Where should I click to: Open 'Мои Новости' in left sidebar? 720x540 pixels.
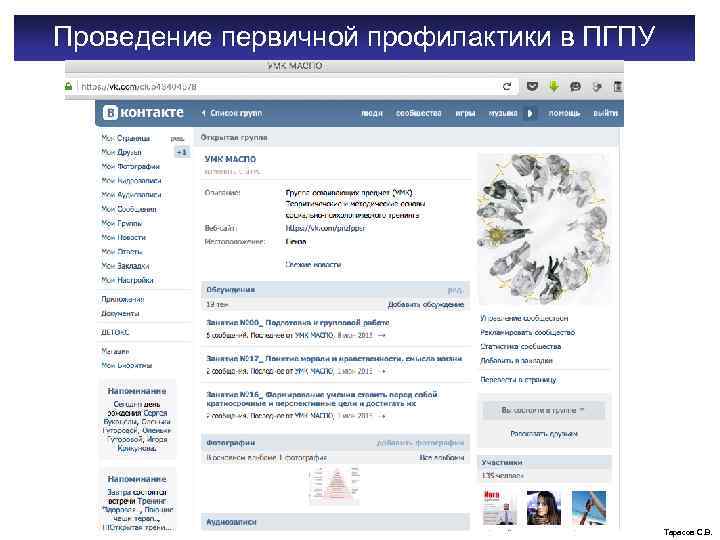(124, 237)
